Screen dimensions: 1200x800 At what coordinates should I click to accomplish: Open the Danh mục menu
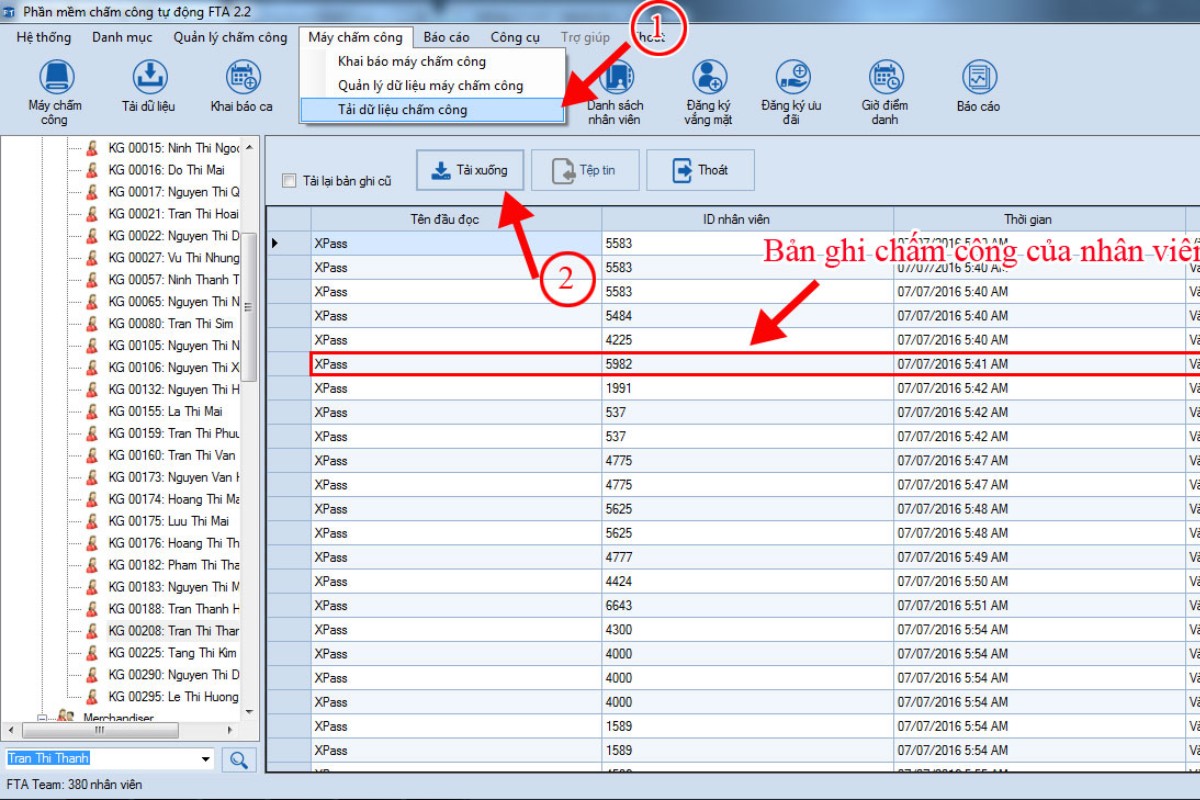pyautogui.click(x=122, y=37)
